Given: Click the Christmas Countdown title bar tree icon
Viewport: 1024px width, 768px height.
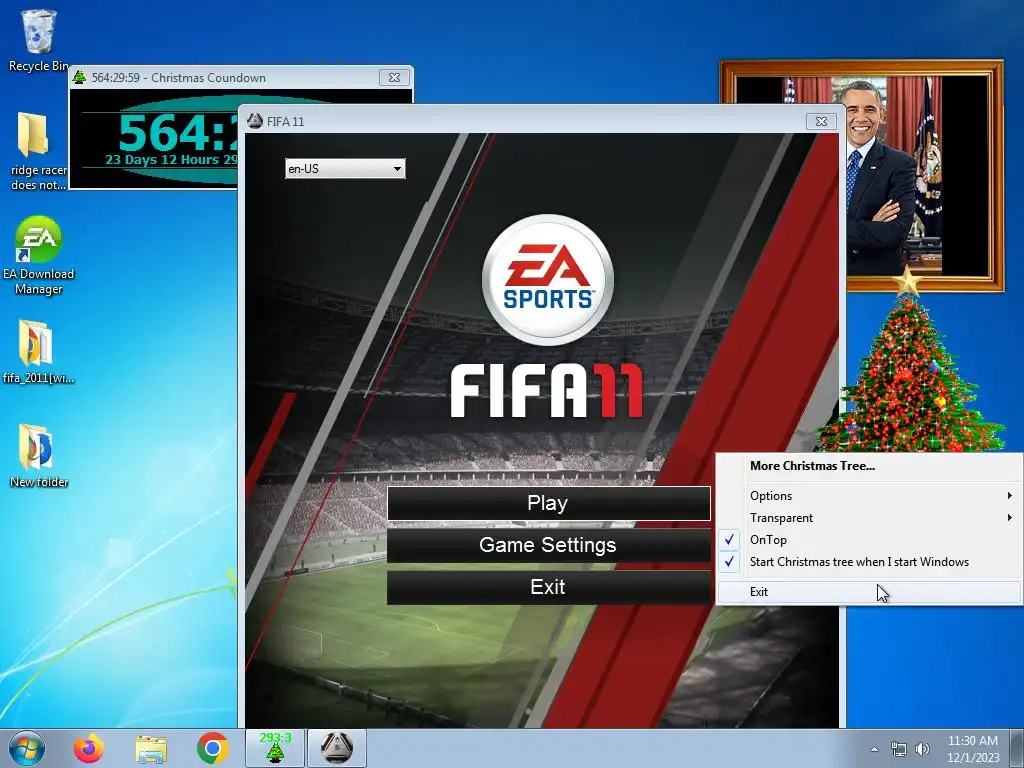Looking at the screenshot, I should point(80,77).
